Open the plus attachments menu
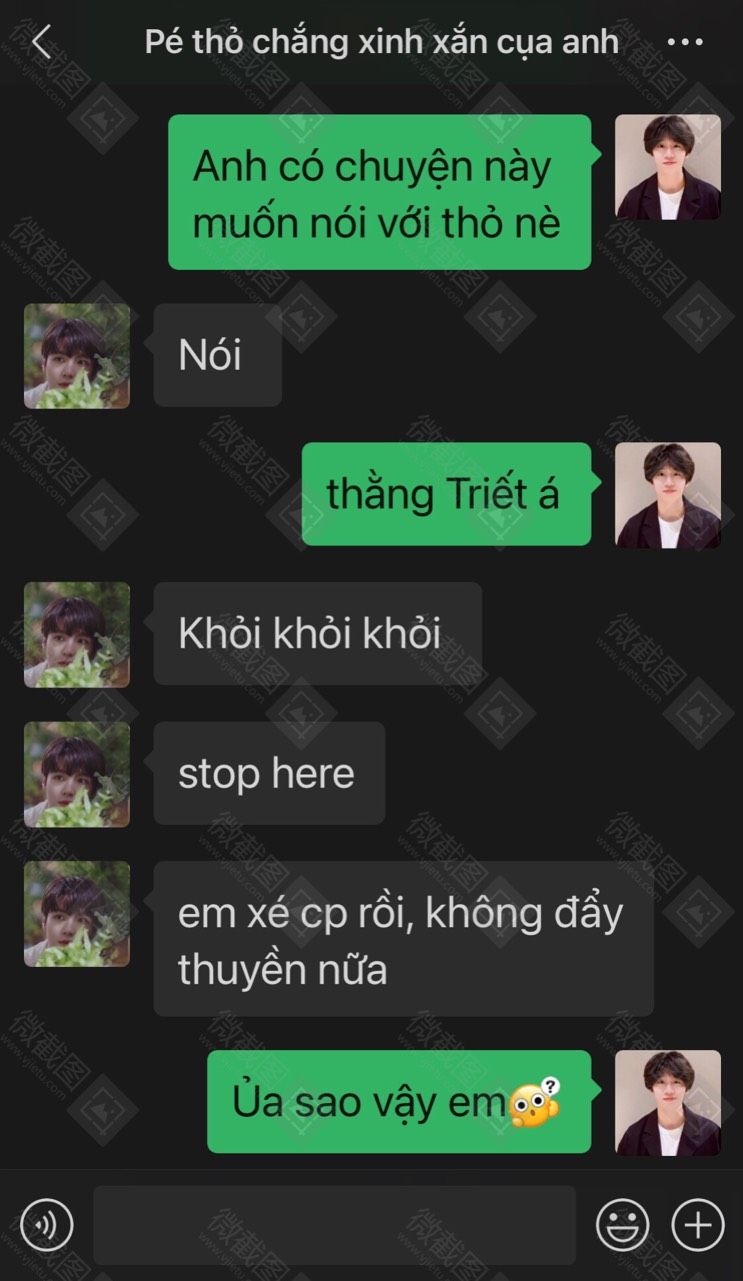Viewport: 743px width, 1281px height. pyautogui.click(x=698, y=1225)
